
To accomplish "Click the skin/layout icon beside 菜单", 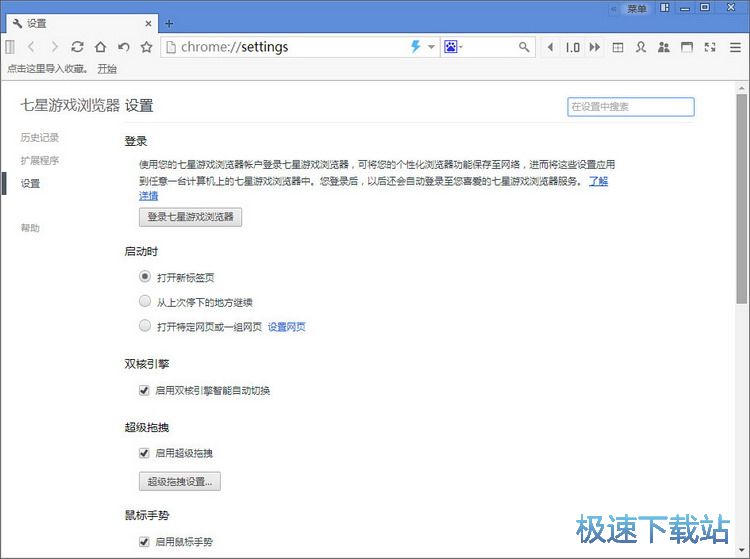I will 664,8.
